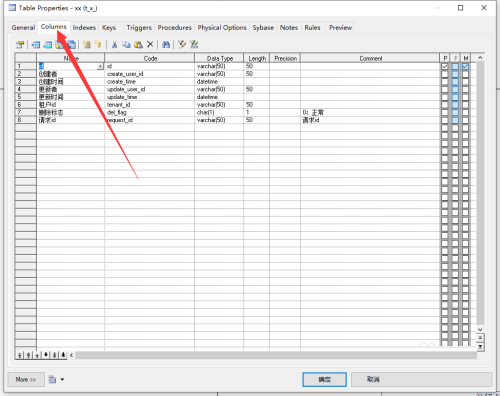Image resolution: width=500 pixels, height=396 pixels.
Task: Click the create_user_id code cell
Action: click(x=150, y=74)
